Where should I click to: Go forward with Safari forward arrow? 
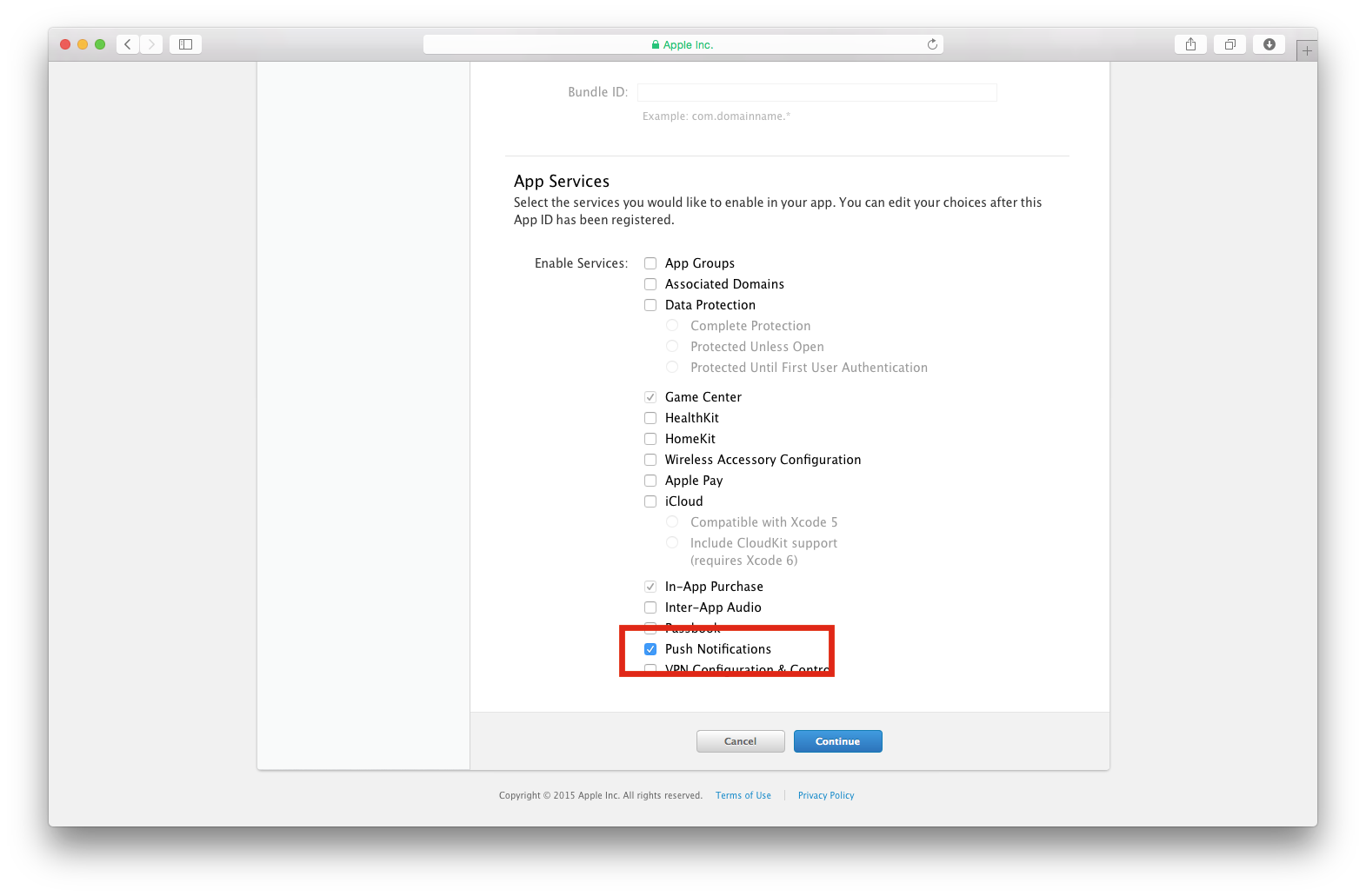tap(151, 44)
